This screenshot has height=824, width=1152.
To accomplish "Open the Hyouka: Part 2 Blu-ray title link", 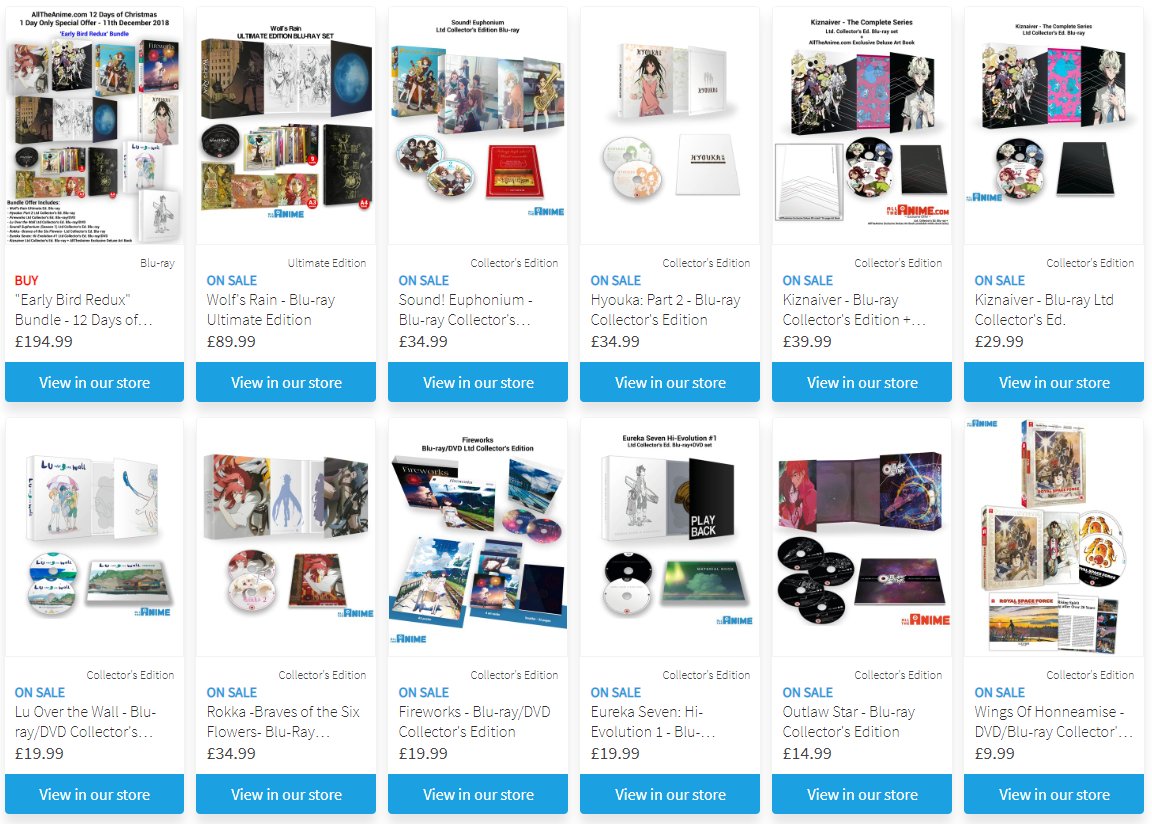I will (x=666, y=310).
